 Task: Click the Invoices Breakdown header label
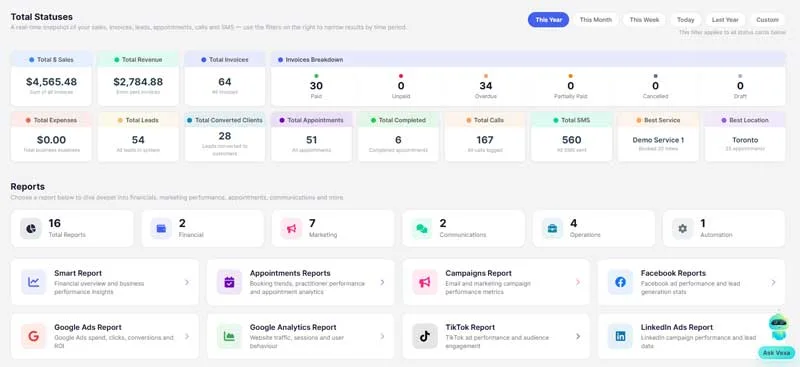click(314, 60)
